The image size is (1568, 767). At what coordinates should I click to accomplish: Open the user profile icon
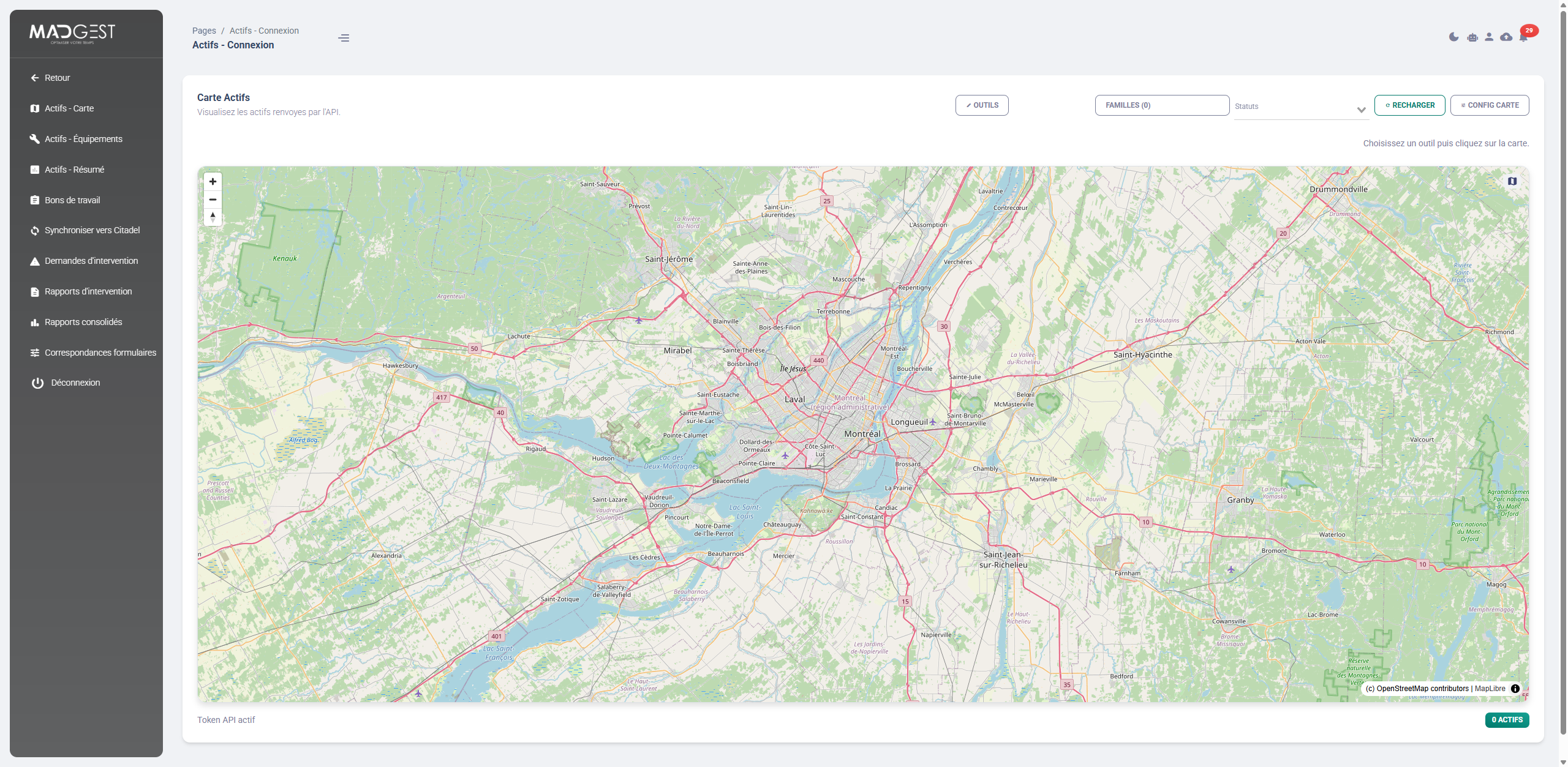pyautogui.click(x=1489, y=37)
